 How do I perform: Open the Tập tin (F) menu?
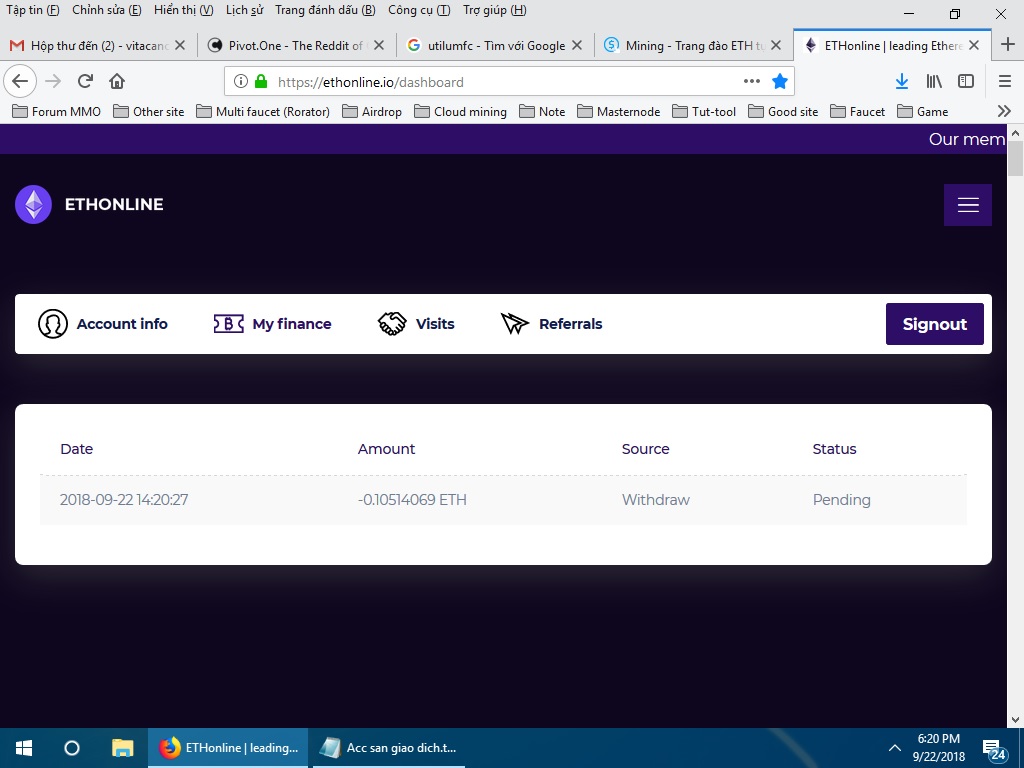33,10
